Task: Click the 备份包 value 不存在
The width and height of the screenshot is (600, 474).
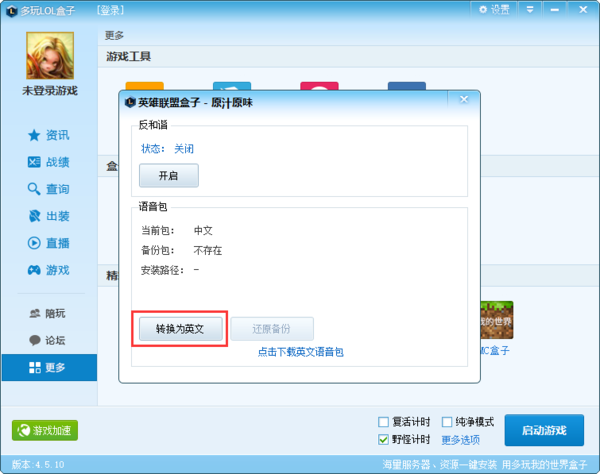Action: 208,250
